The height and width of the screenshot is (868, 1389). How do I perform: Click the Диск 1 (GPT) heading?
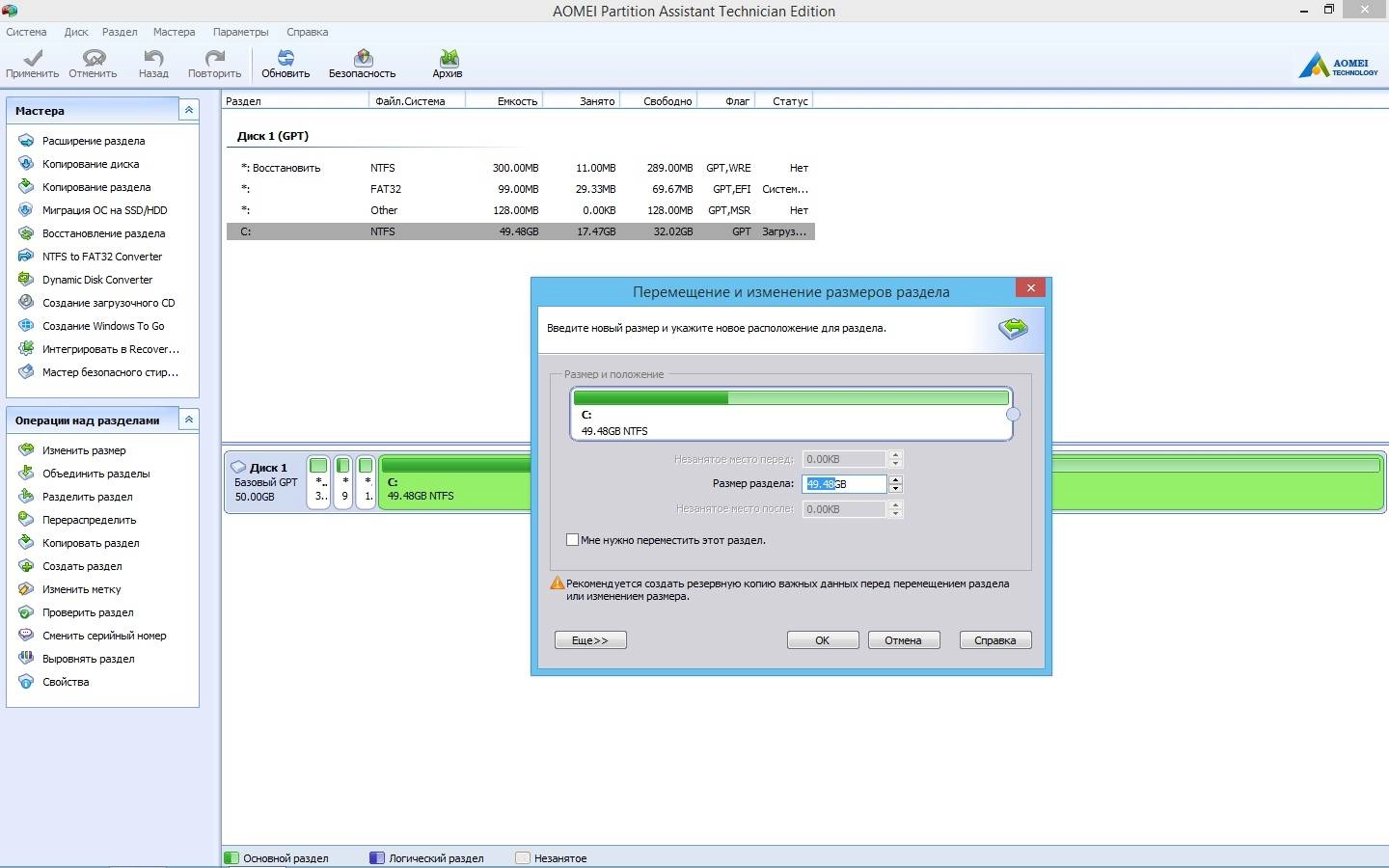(273, 136)
